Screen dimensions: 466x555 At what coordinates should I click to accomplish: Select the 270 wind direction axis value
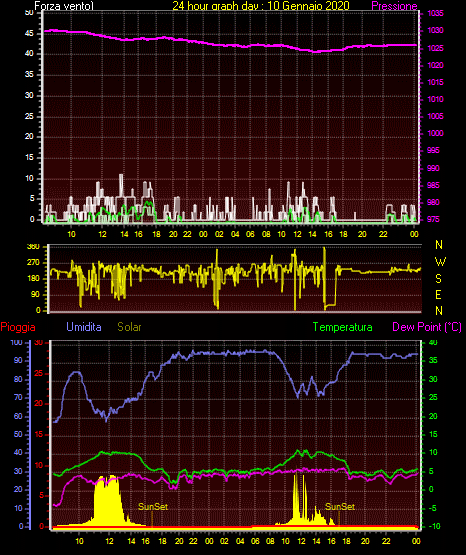[x=33, y=263]
